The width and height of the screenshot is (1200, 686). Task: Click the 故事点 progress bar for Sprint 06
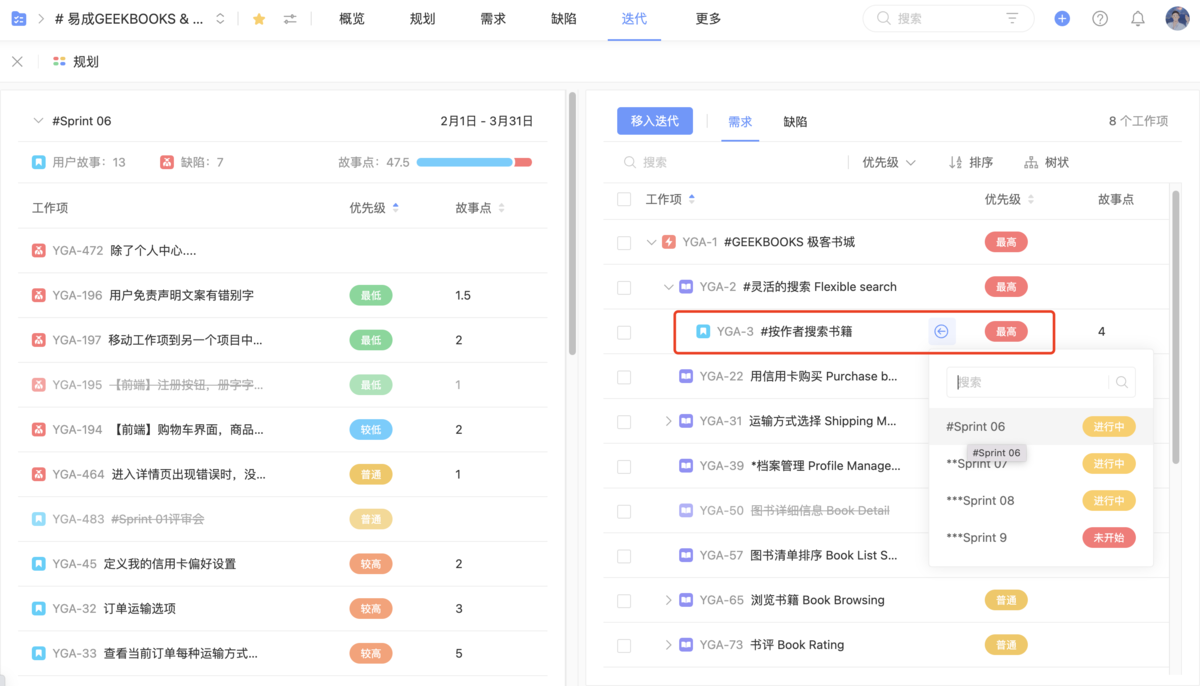tap(473, 161)
